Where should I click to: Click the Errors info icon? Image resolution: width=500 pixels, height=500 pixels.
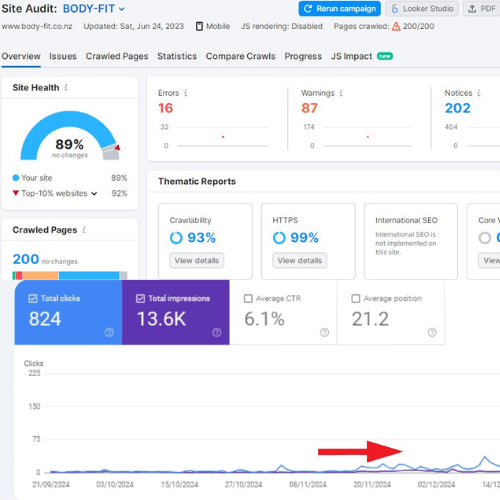[186, 93]
